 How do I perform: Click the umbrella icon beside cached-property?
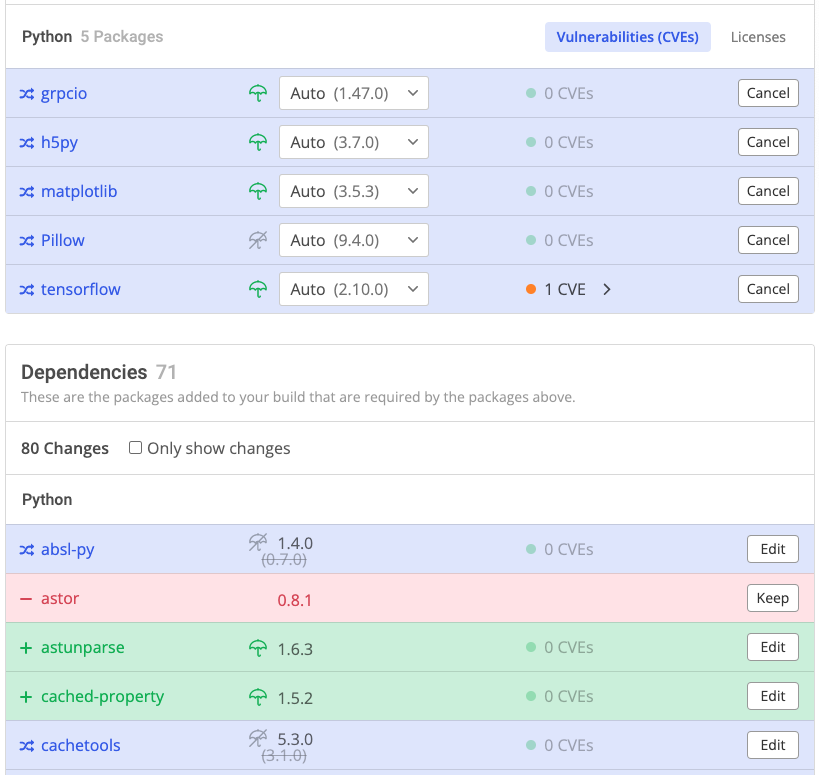click(x=258, y=696)
